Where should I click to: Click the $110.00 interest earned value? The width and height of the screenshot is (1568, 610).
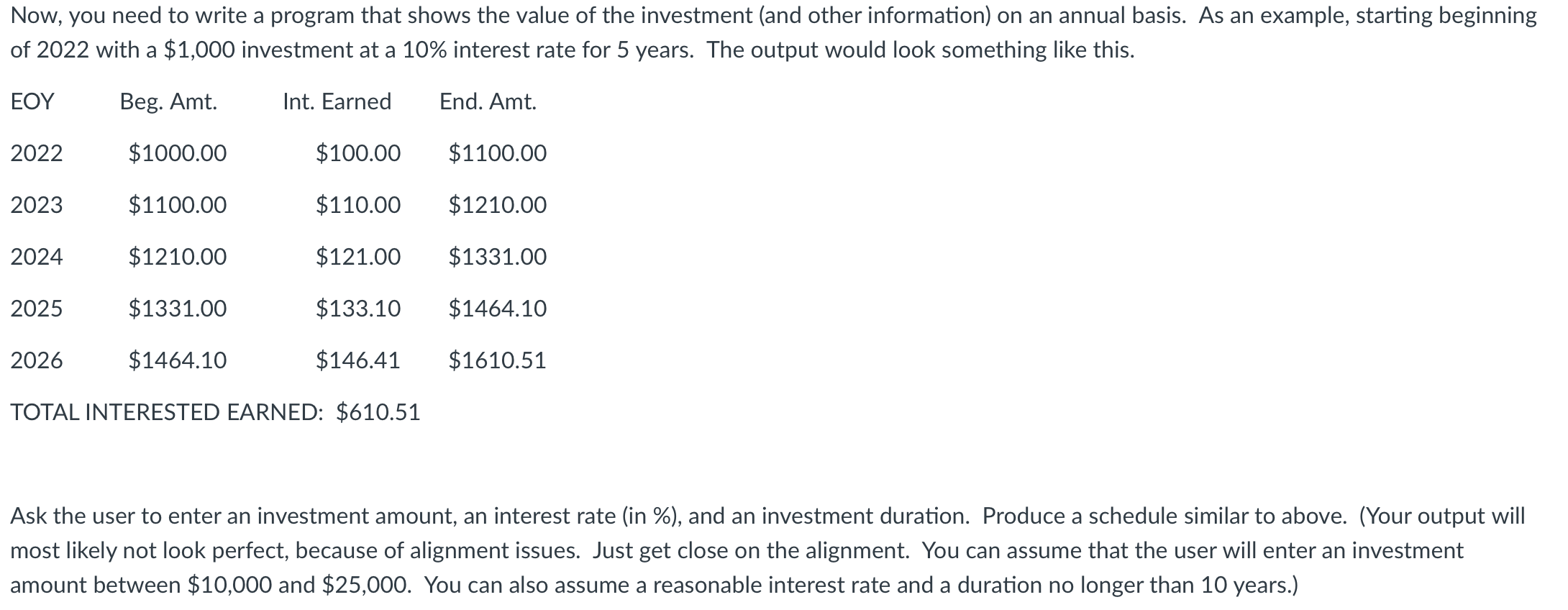click(358, 205)
